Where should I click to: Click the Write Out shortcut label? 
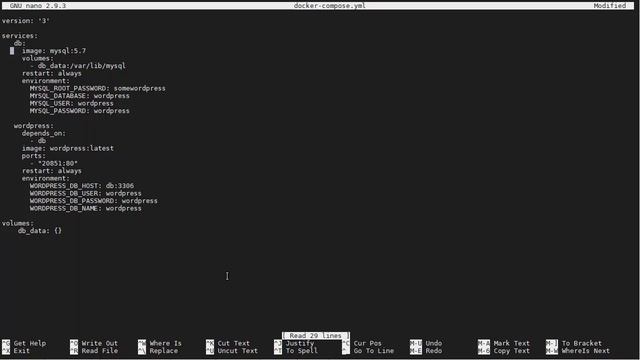(x=100, y=343)
